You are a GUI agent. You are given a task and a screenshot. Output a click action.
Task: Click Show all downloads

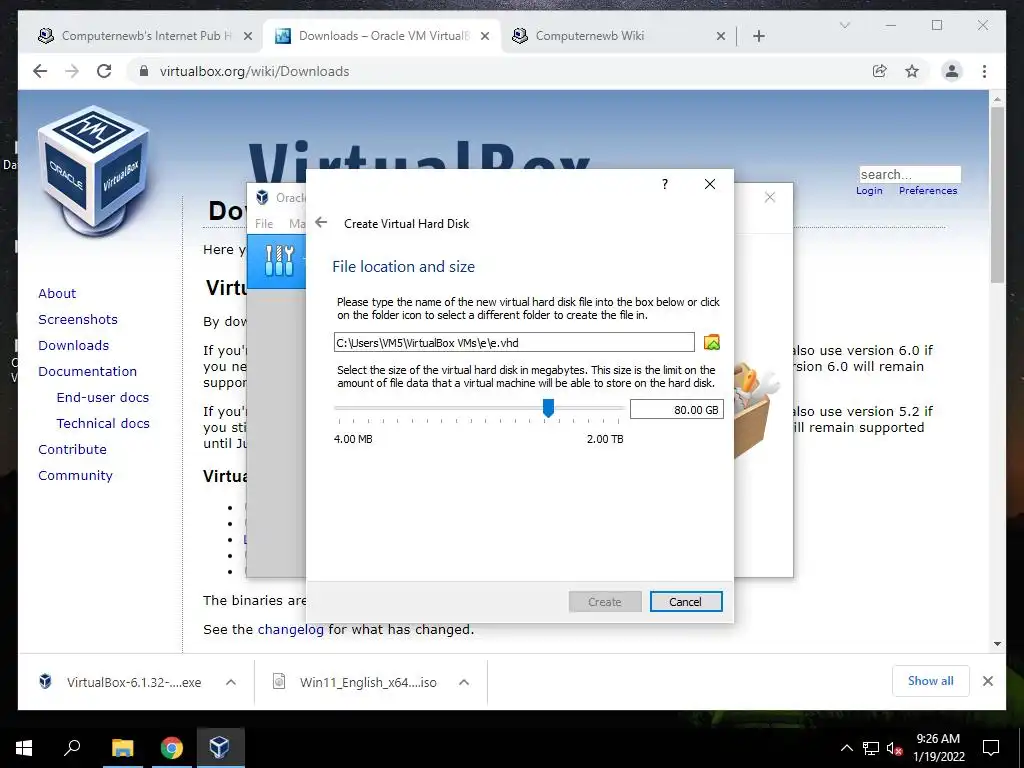(x=931, y=680)
